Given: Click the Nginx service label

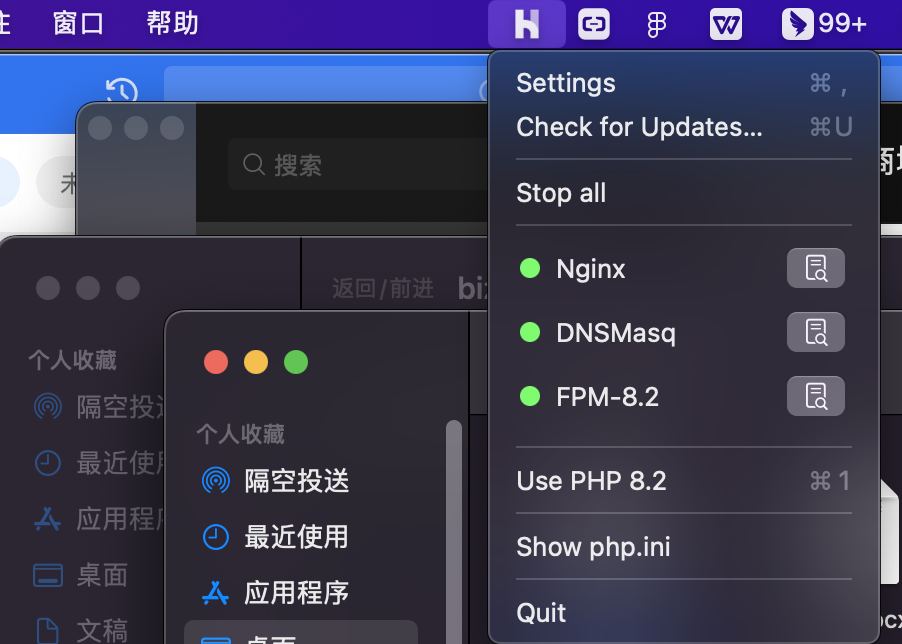Looking at the screenshot, I should point(591,269).
